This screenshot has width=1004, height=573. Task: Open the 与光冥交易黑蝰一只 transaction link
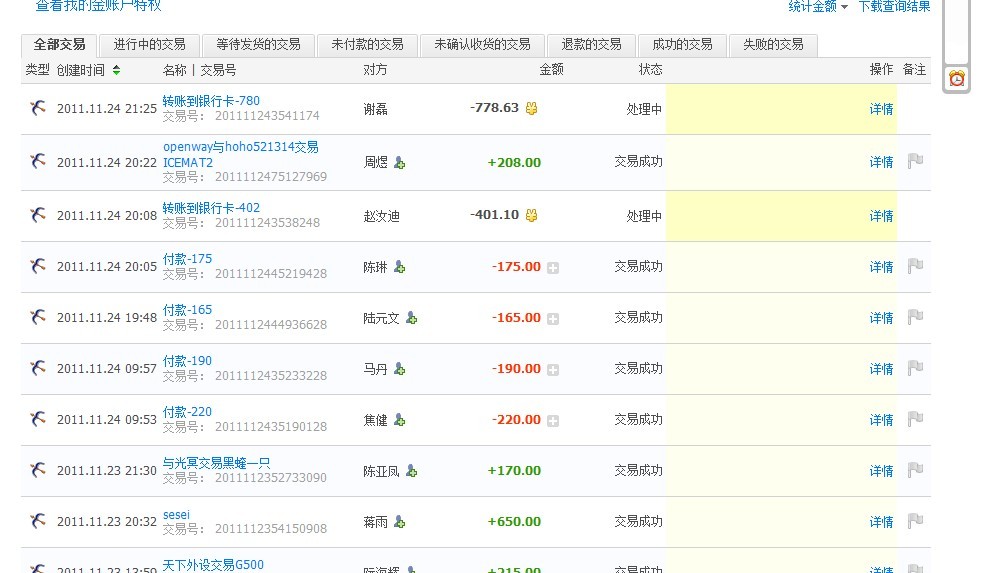point(216,463)
